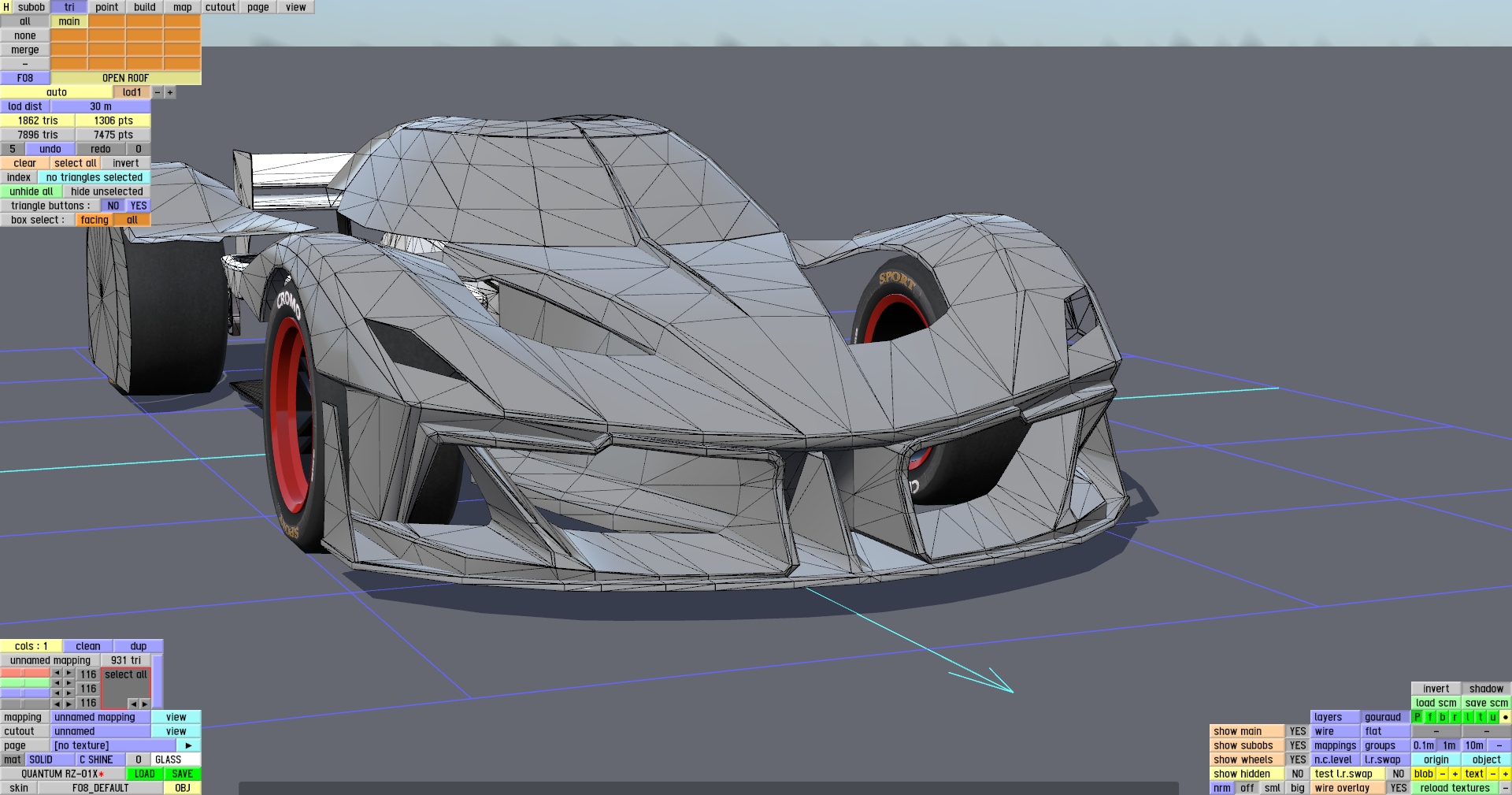
Task: Click the plus button next to lod1
Action: [170, 92]
